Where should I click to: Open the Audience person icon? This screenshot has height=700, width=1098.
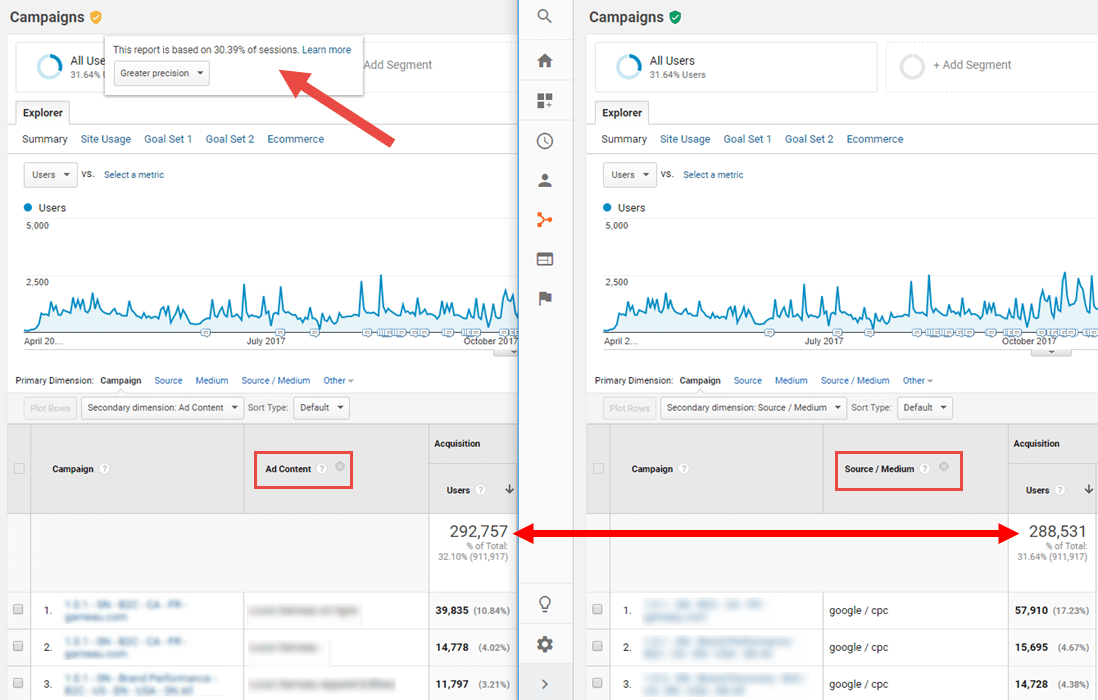tap(545, 181)
